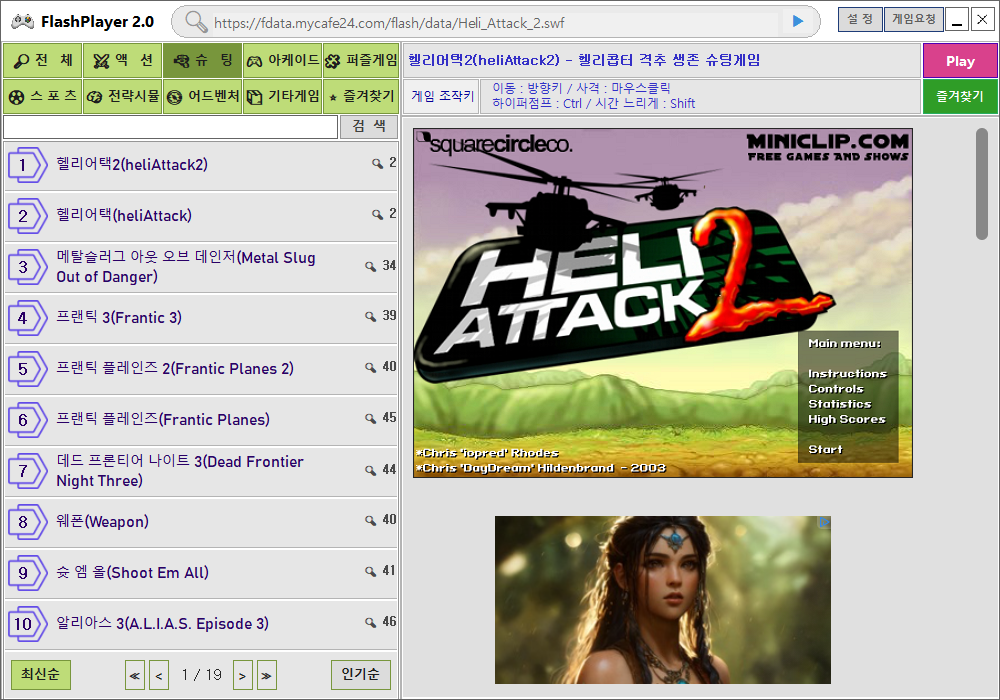Open 프랜틱 플레인즈(Frantic Planes) game entry
Image resolution: width=1000 pixels, height=700 pixels.
tap(200, 420)
